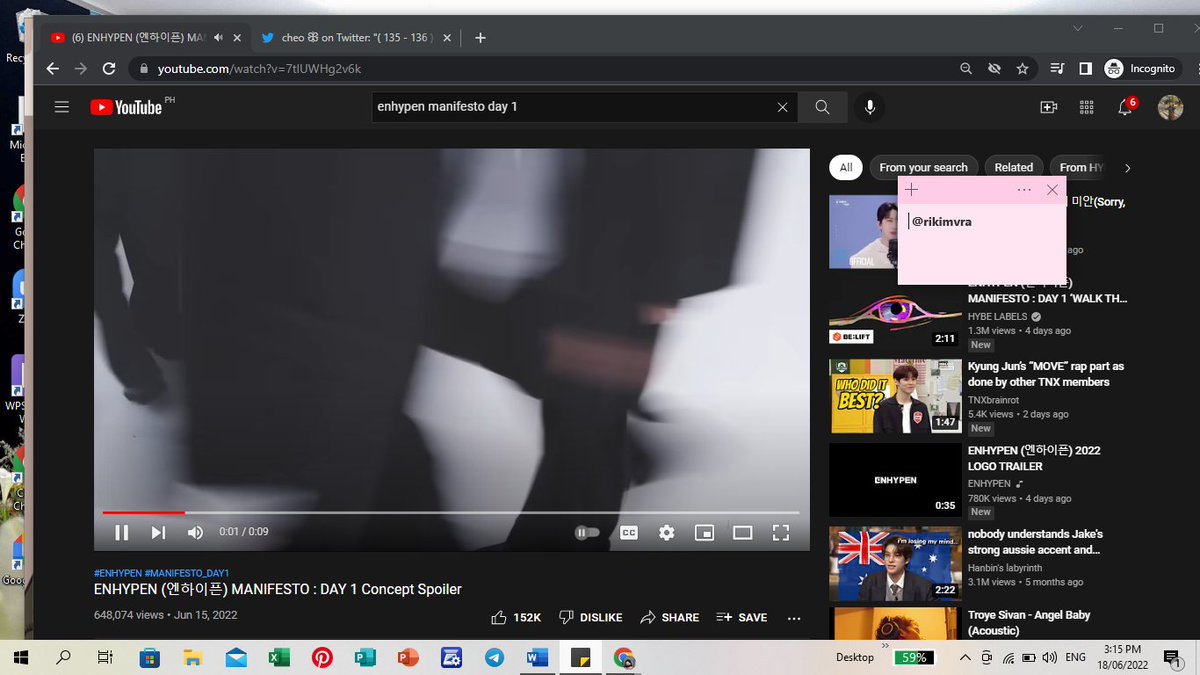This screenshot has width=1200, height=675.
Task: Open the Troye Sivan Angel Baby video
Action: coord(1029,623)
